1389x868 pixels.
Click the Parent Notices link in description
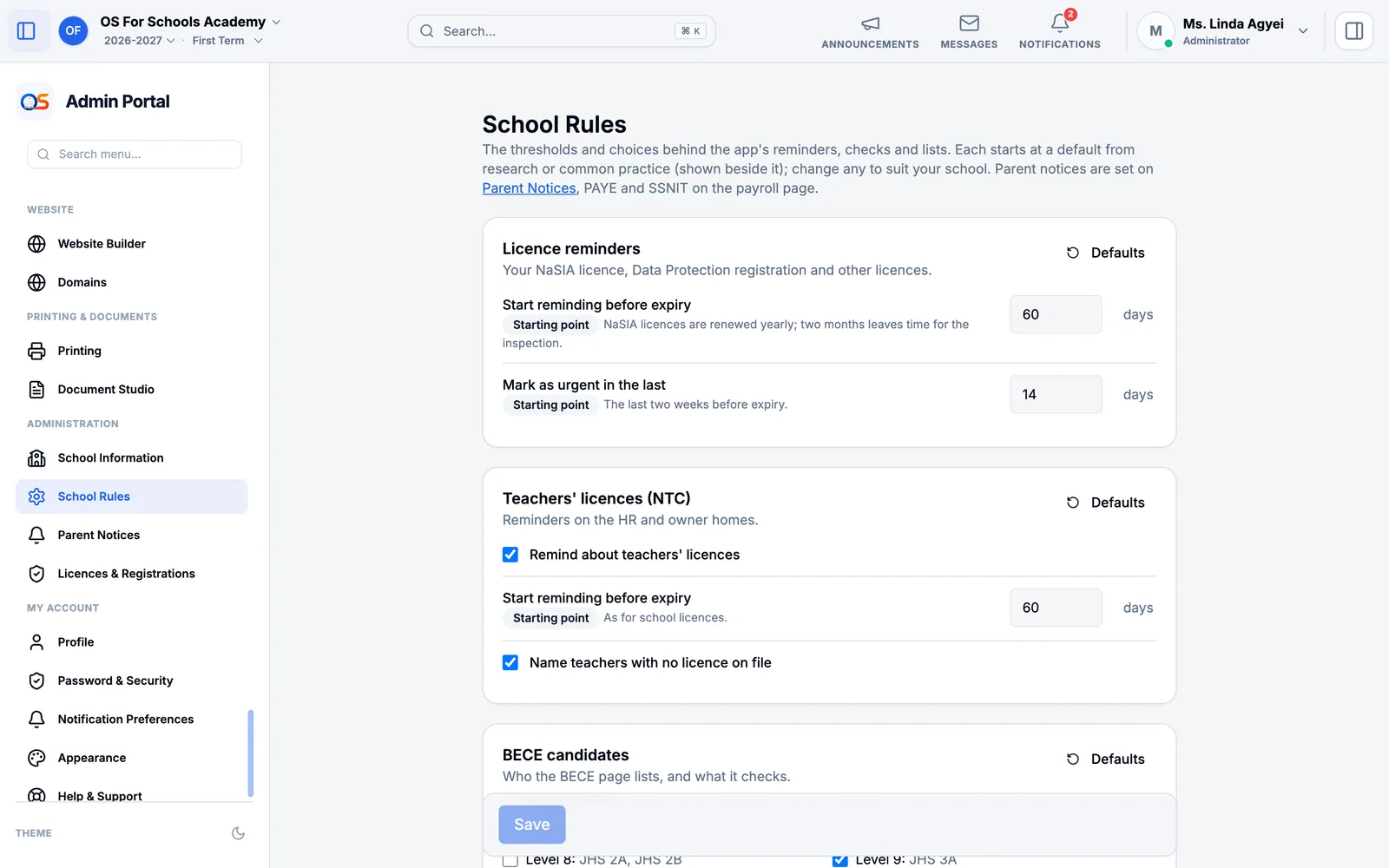(529, 188)
